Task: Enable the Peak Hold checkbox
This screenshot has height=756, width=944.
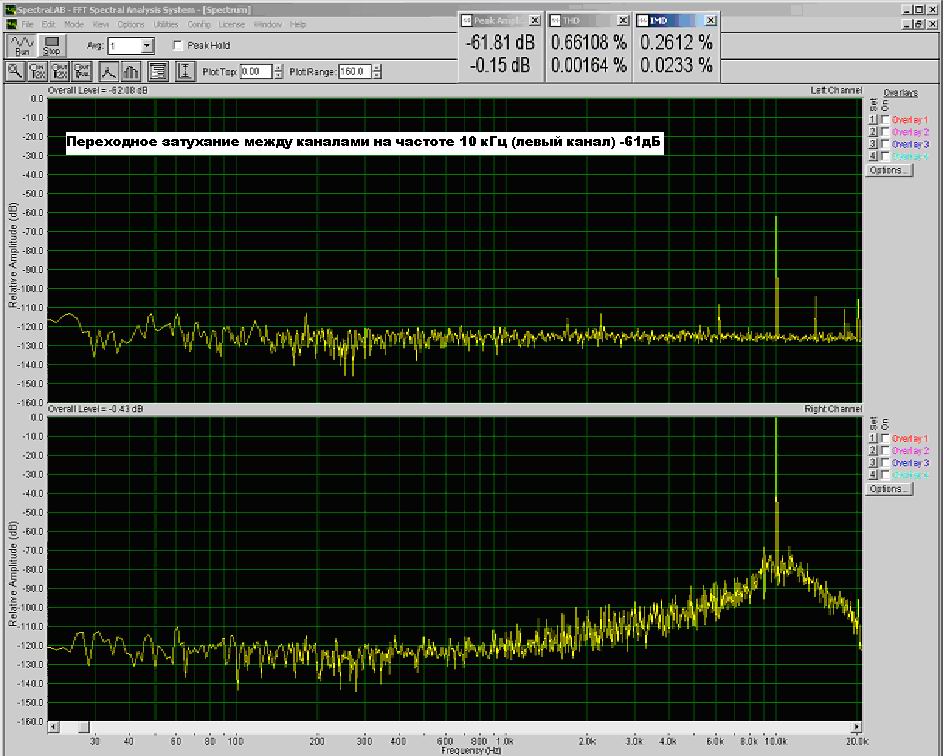Action: coord(178,46)
